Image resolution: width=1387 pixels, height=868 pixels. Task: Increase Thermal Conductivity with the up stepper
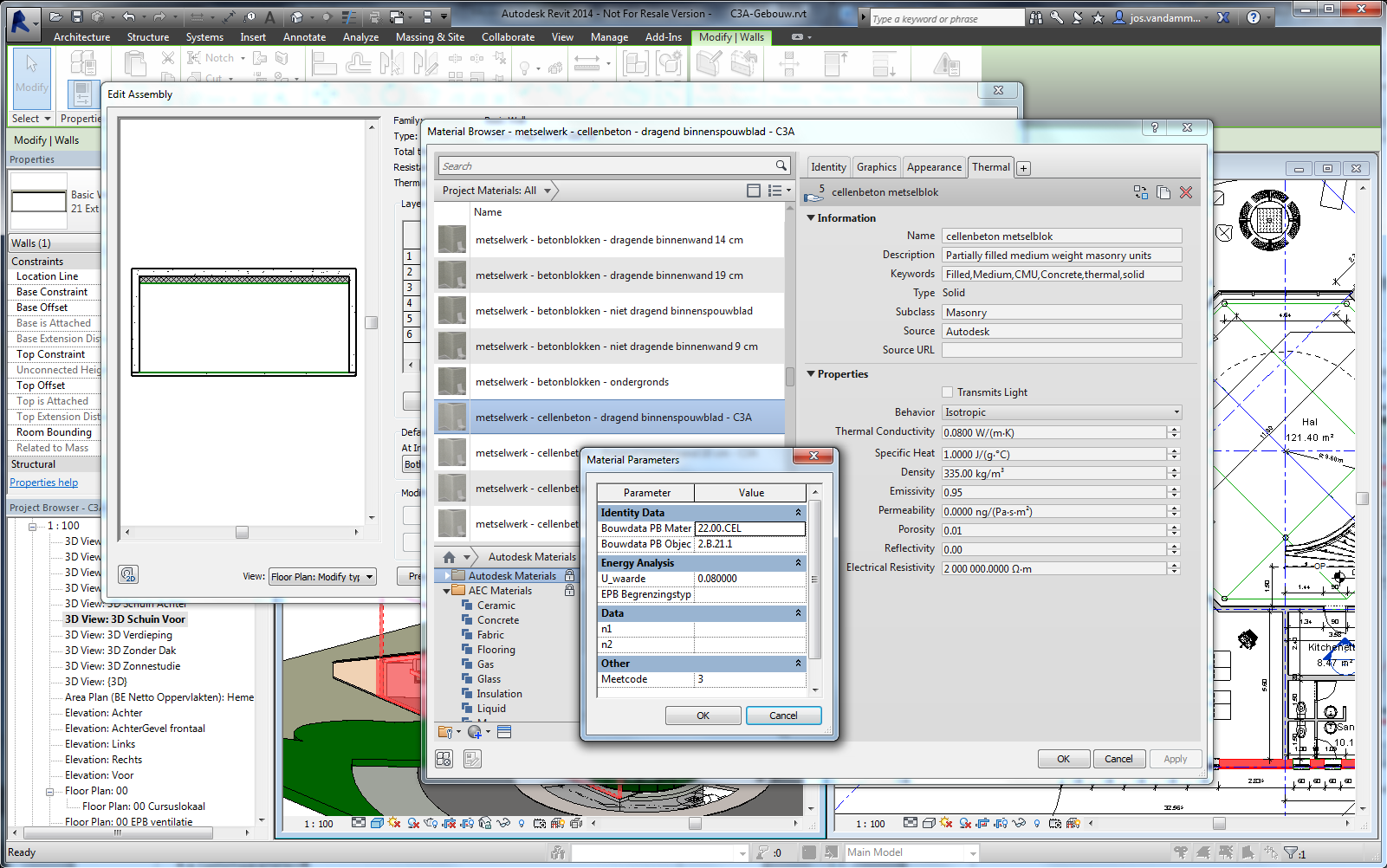click(1175, 429)
